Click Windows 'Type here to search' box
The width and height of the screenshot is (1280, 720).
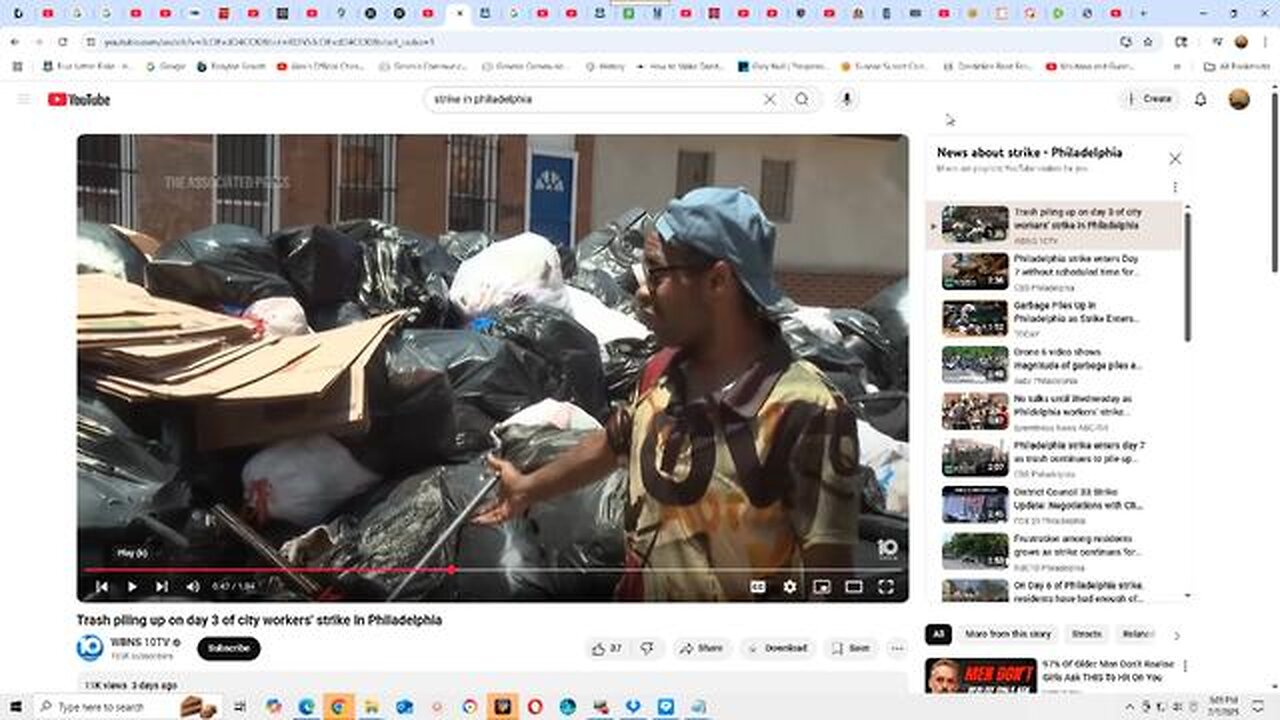pos(128,707)
